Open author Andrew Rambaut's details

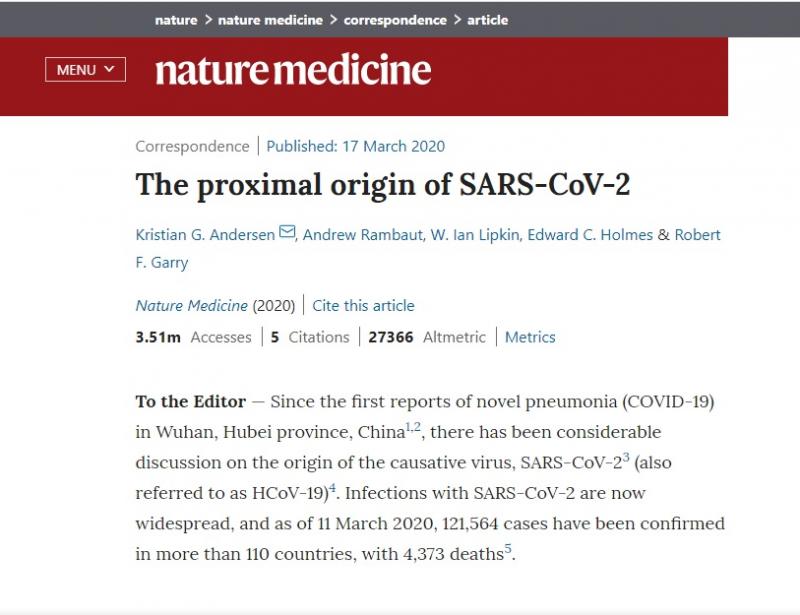(x=361, y=235)
